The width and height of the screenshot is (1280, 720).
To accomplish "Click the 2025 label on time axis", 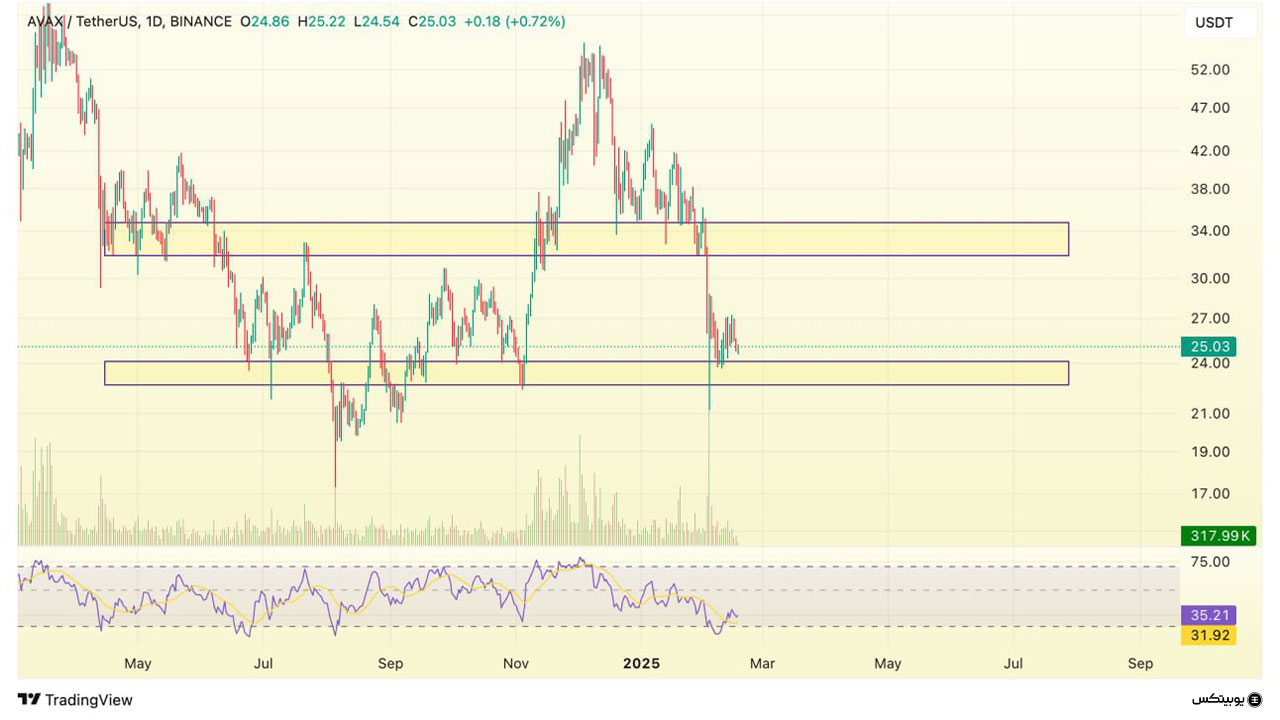I will pos(640,663).
